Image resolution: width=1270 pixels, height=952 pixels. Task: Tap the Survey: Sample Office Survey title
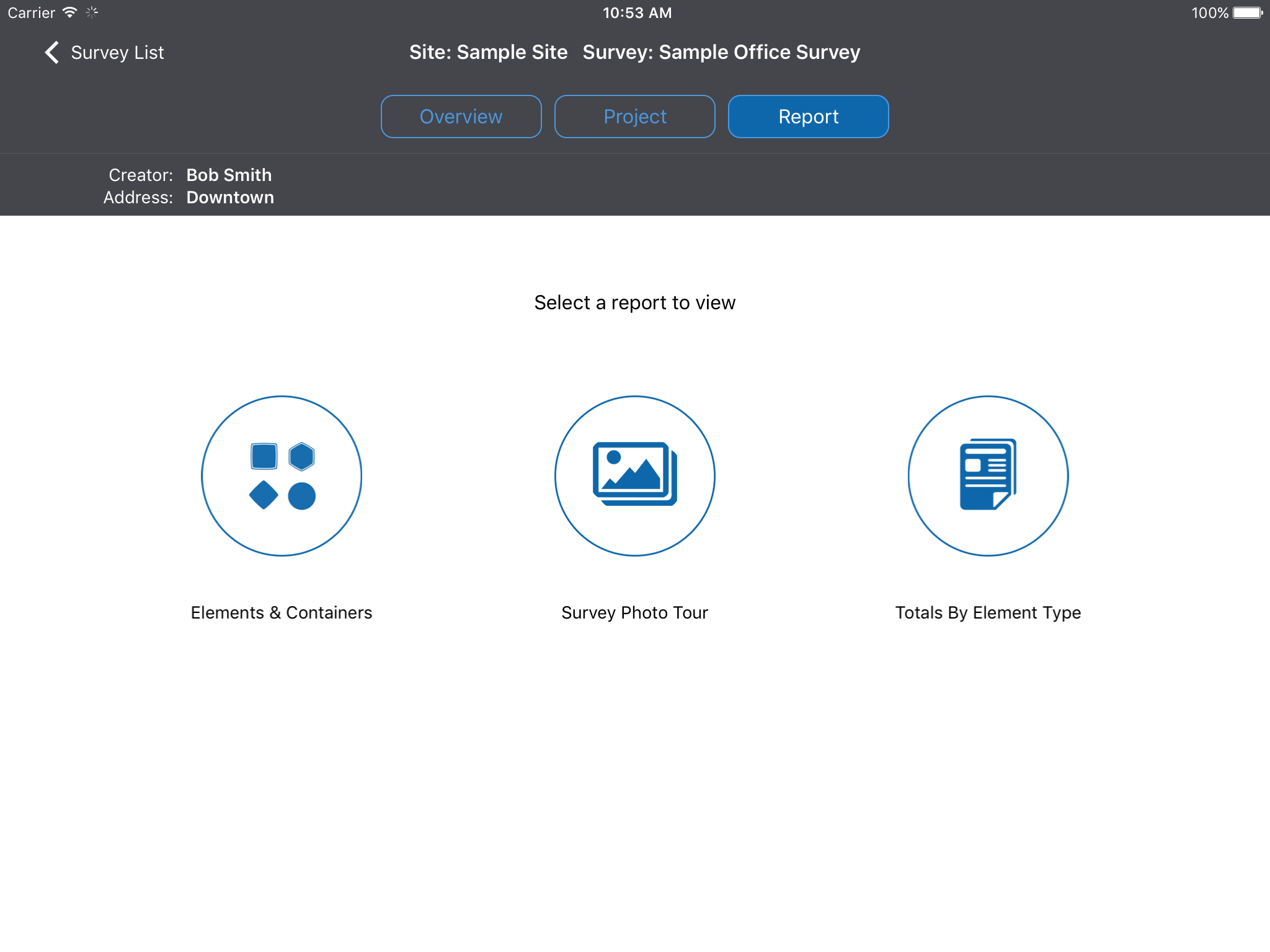[x=721, y=53]
